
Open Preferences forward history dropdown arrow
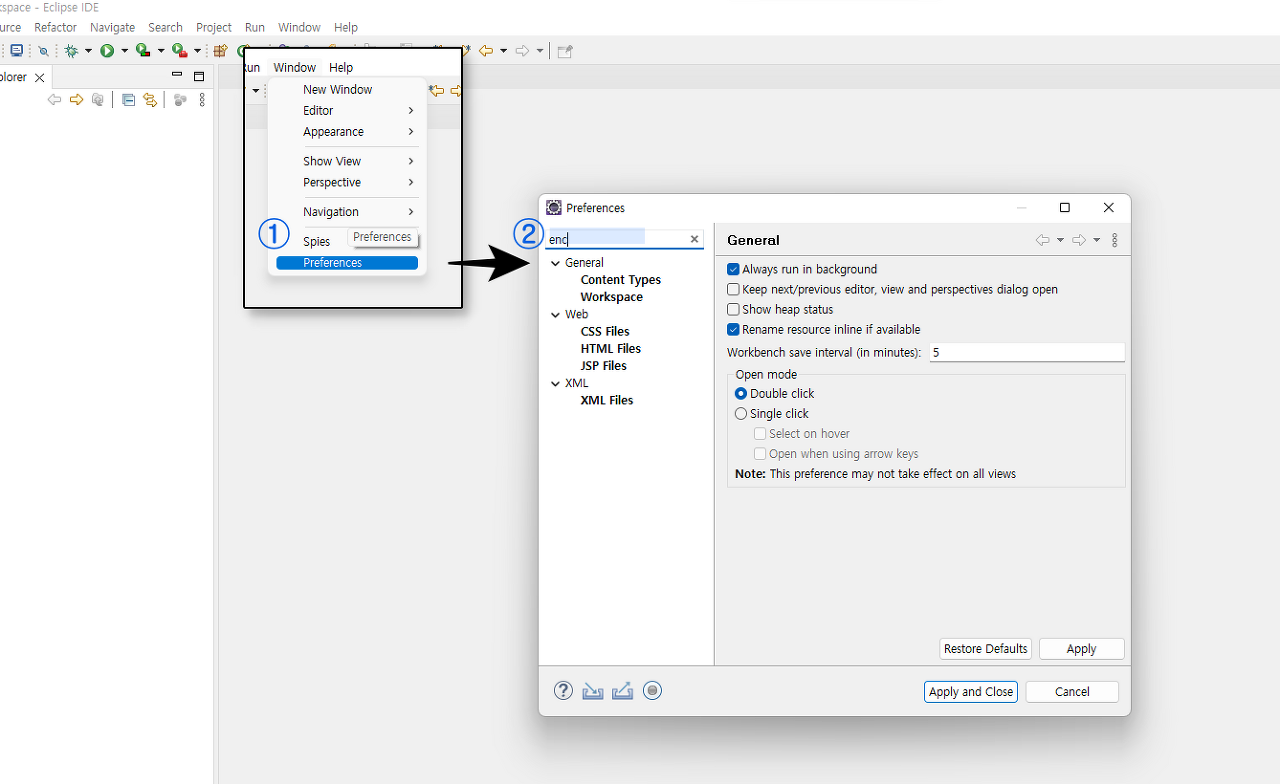(1097, 240)
